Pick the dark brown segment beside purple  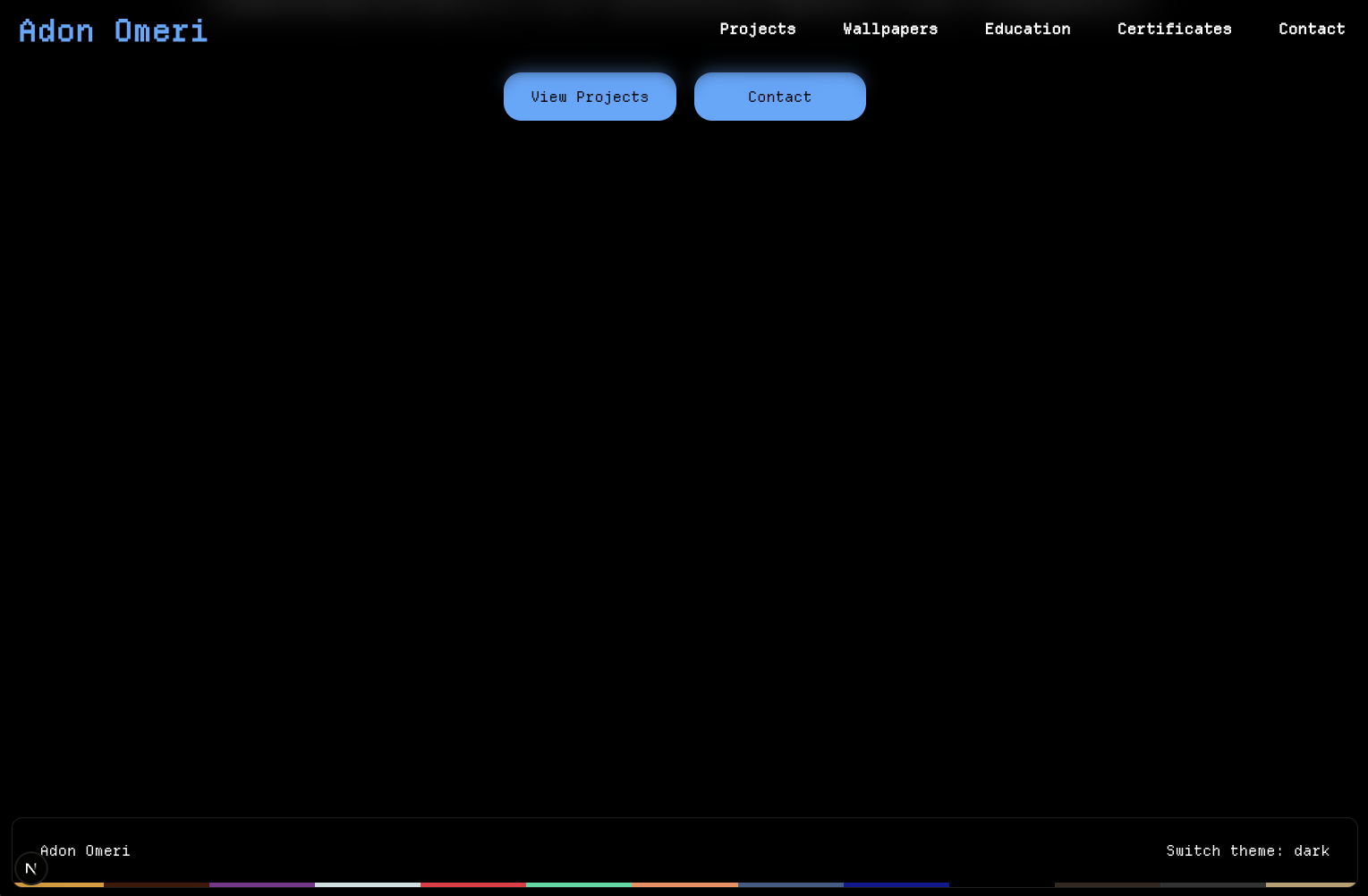click(156, 884)
